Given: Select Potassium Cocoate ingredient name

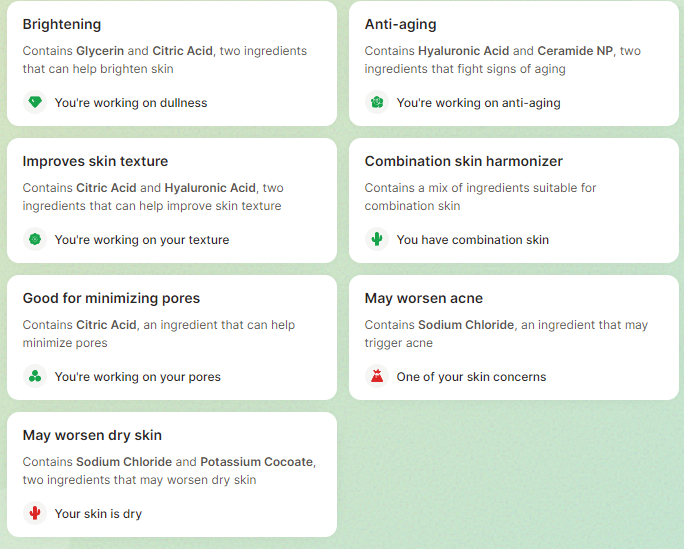Looking at the screenshot, I should (256, 462).
